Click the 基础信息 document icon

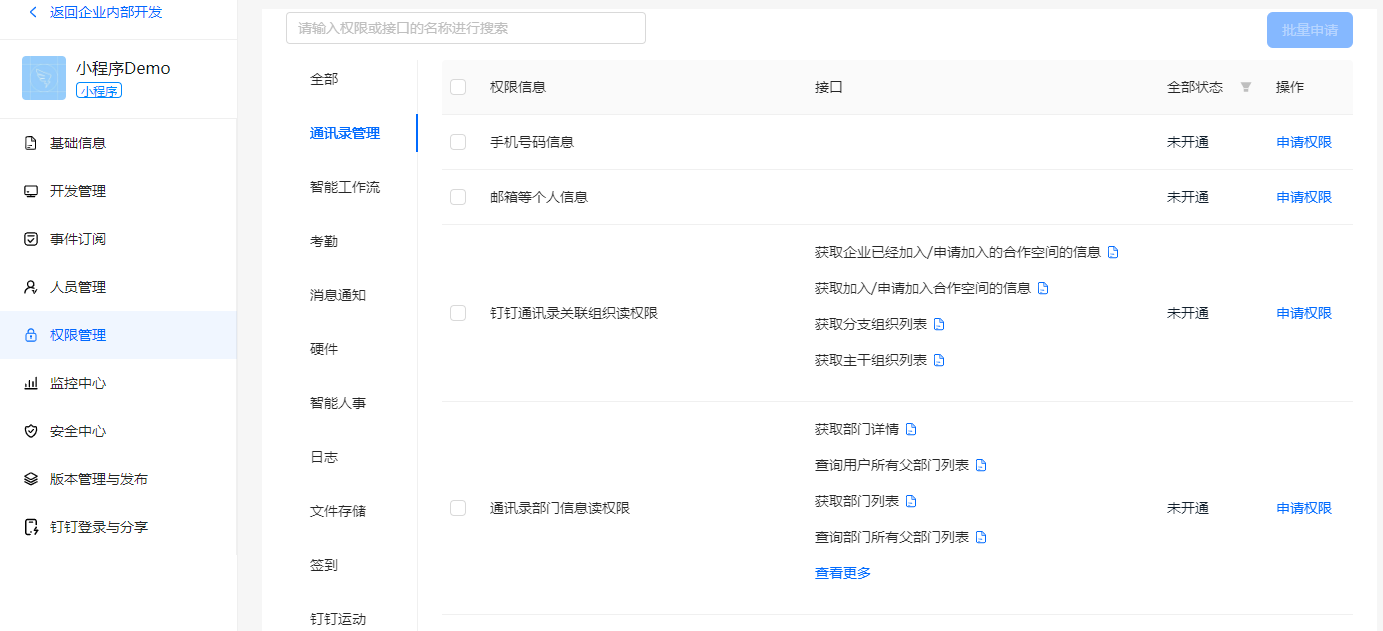pos(31,143)
